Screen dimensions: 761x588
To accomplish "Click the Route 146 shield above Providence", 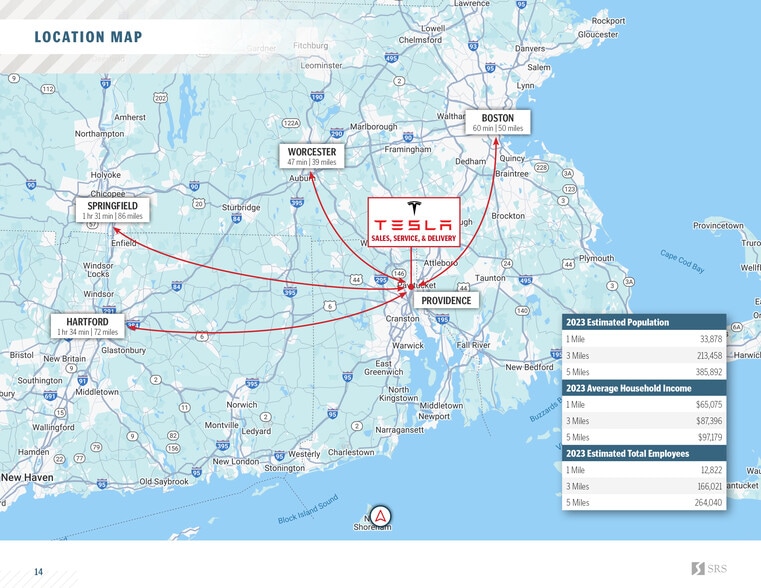I will click(x=398, y=273).
